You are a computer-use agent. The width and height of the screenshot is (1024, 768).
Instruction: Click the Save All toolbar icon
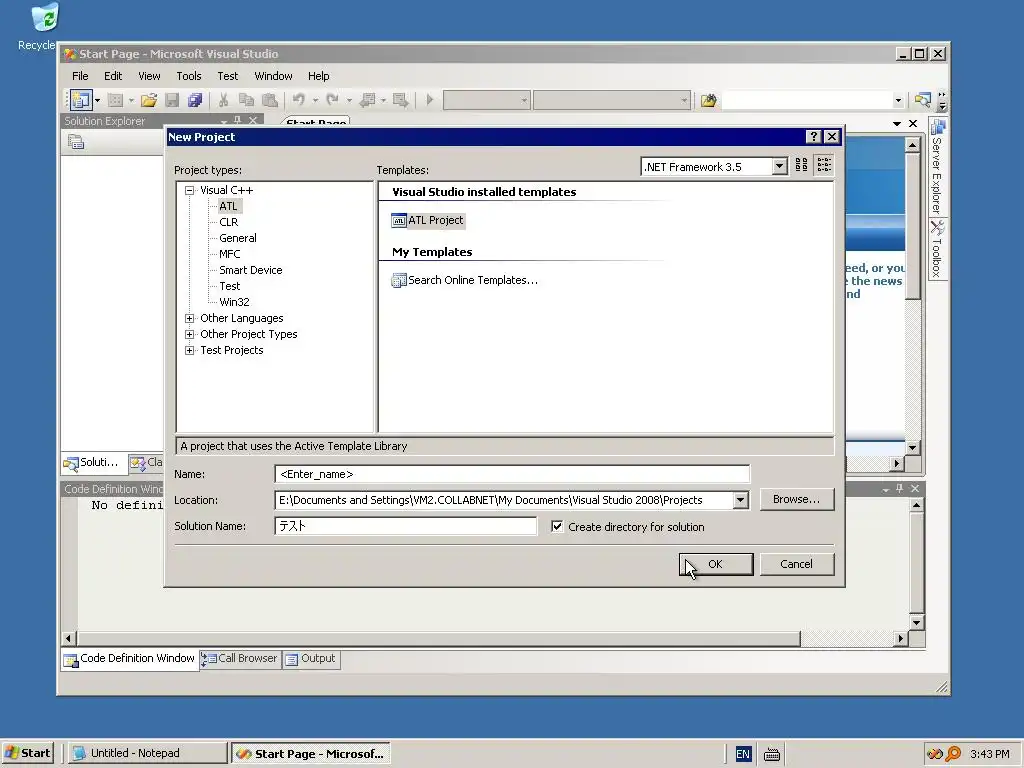click(195, 100)
